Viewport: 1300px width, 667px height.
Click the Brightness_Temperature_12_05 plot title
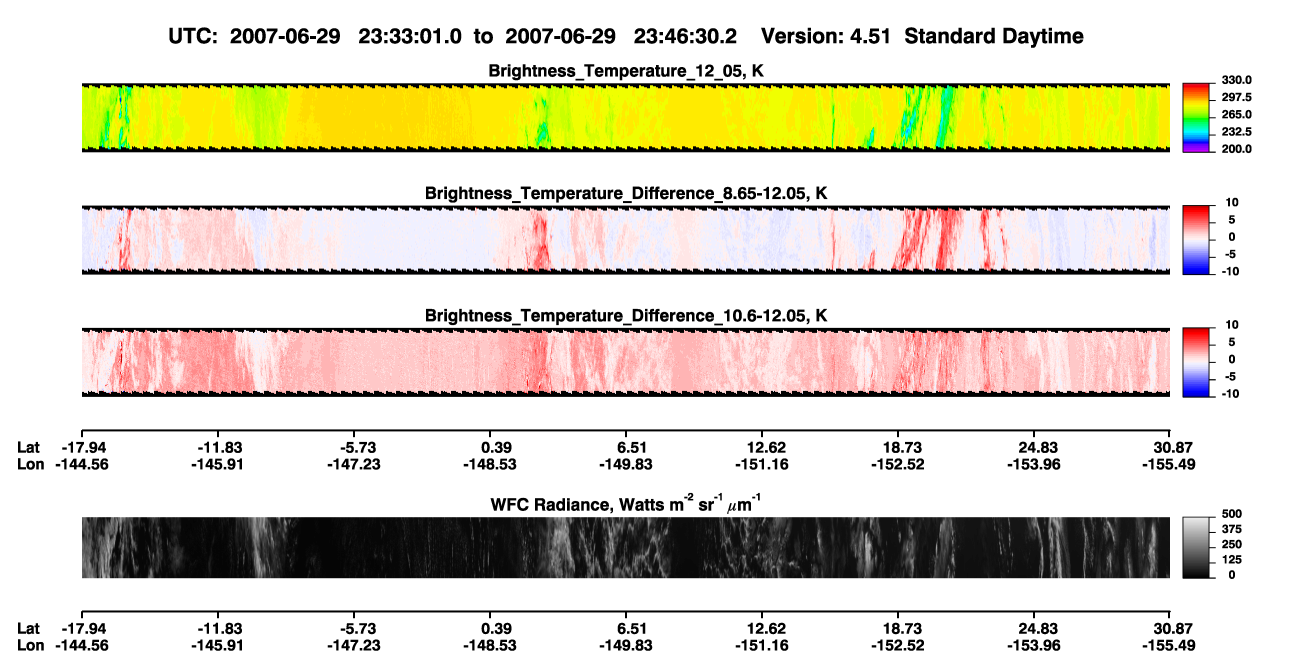(626, 71)
